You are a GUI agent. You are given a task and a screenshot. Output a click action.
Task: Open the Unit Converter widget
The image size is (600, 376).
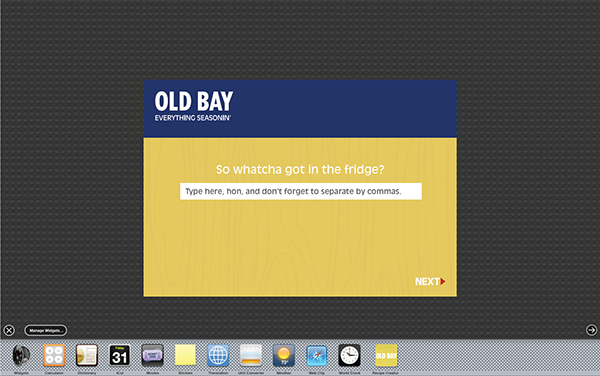(251, 355)
